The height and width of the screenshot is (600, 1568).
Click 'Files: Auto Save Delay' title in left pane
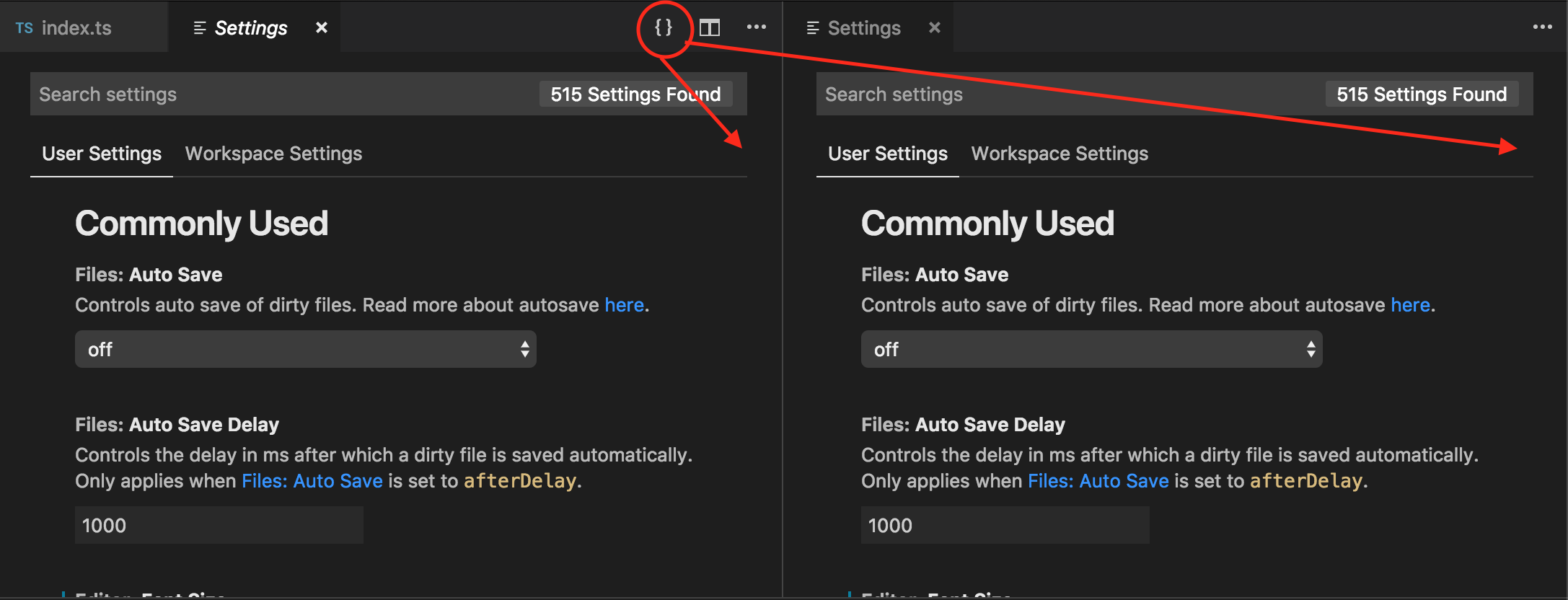coord(177,425)
